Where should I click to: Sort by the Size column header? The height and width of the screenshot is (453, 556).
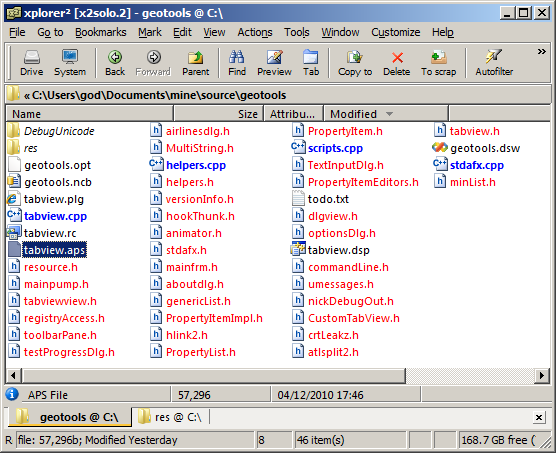click(x=218, y=114)
